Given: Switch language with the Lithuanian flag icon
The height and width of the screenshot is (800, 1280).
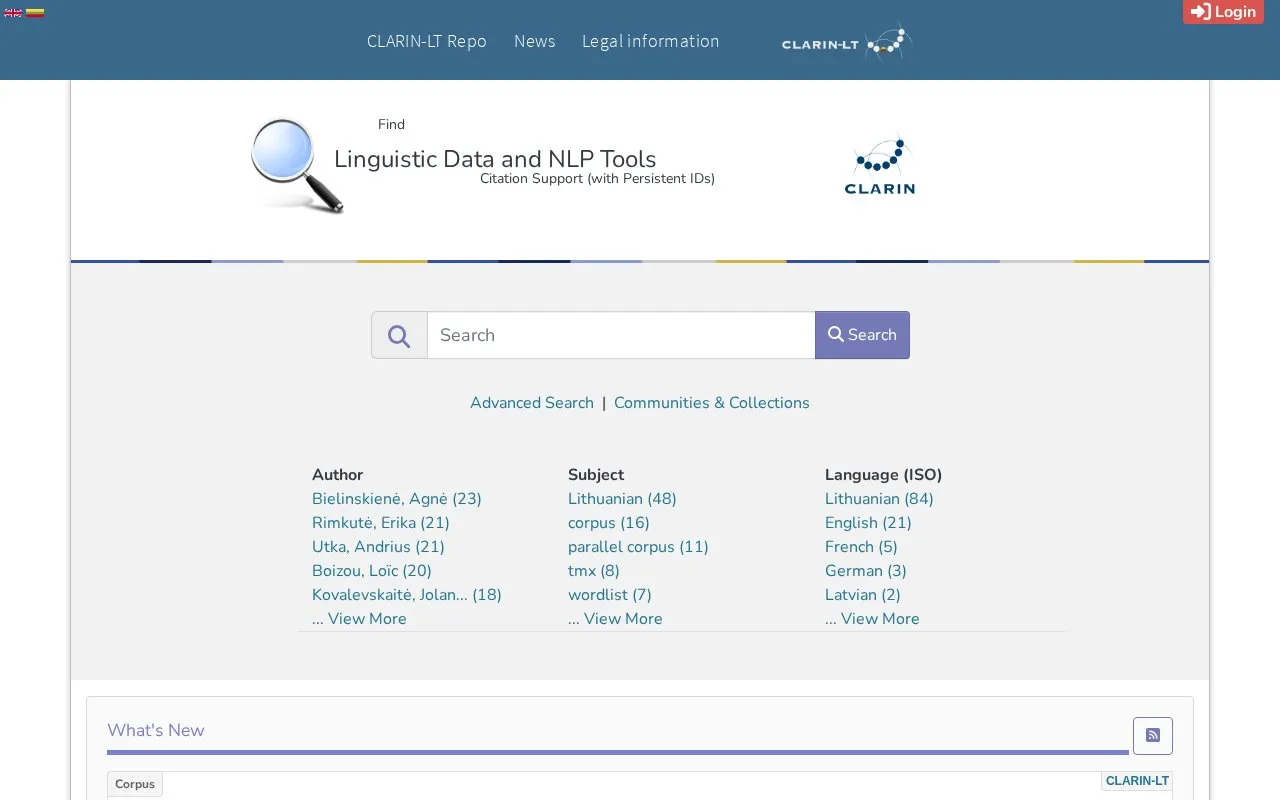Looking at the screenshot, I should point(35,12).
